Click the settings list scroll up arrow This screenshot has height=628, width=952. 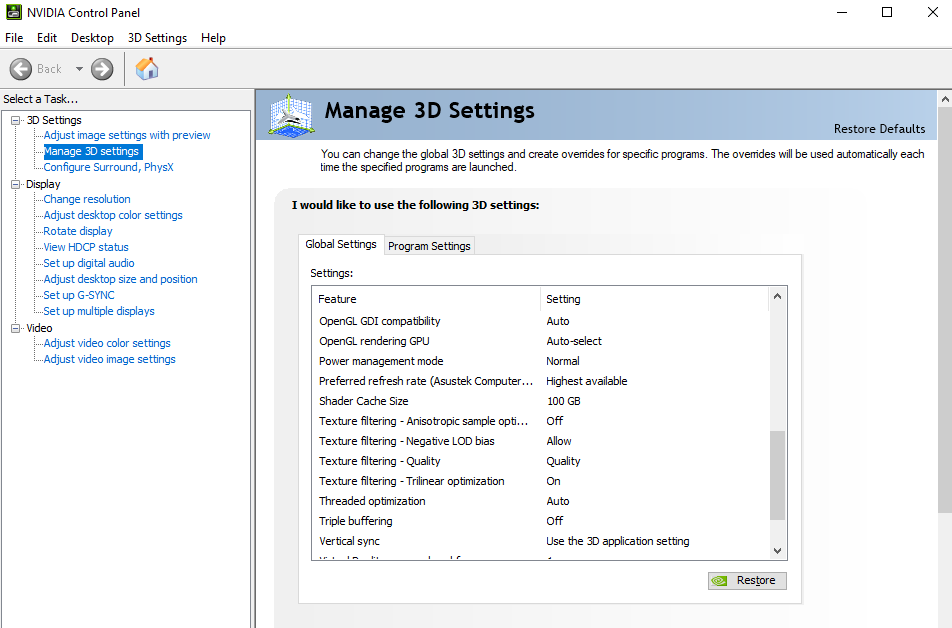pyautogui.click(x=778, y=296)
